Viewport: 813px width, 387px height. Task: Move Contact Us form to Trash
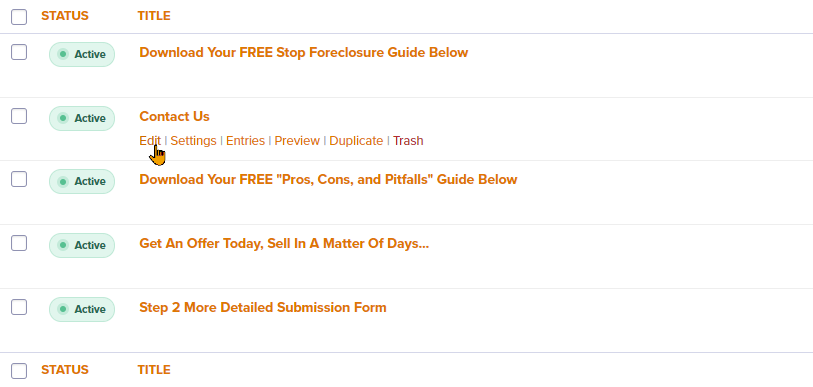pyautogui.click(x=408, y=141)
